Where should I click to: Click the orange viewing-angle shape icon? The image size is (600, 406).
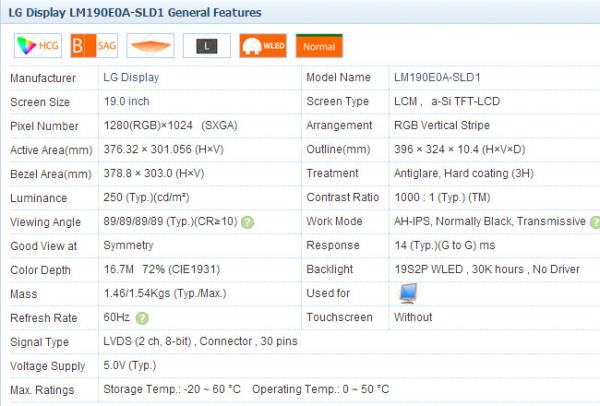[x=150, y=46]
